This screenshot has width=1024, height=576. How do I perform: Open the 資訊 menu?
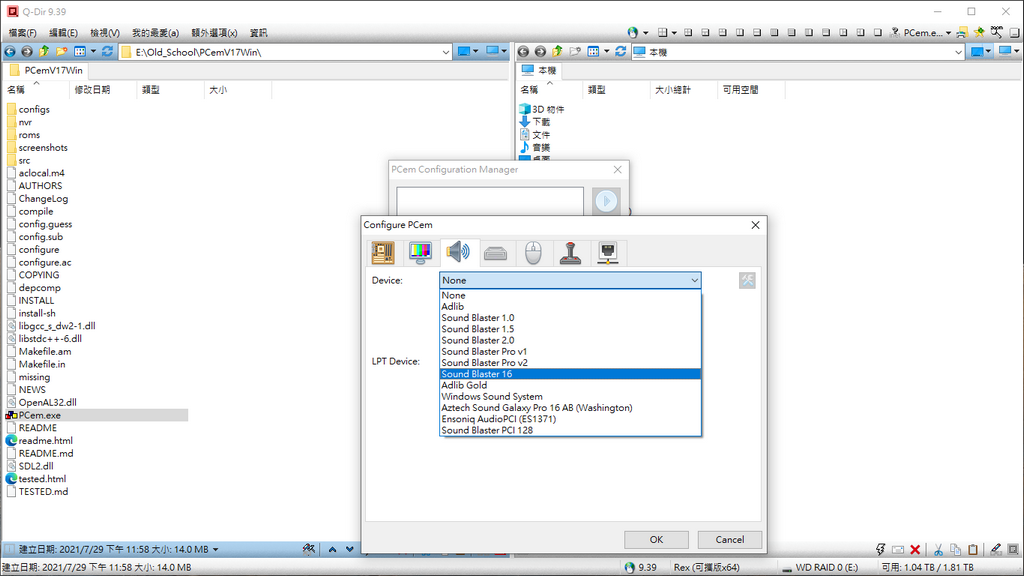click(x=259, y=33)
